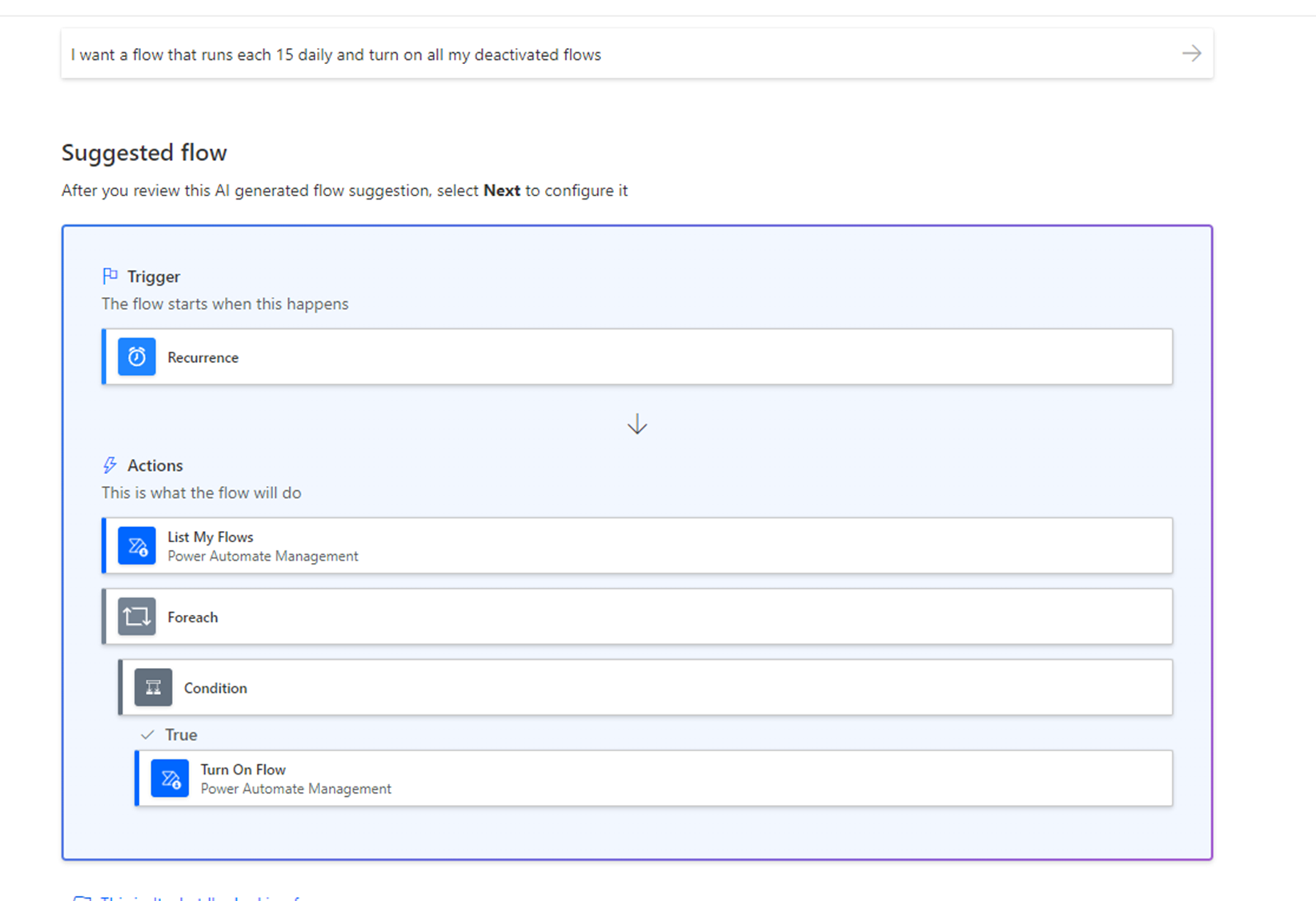Select the List My Flows action
1316x901 pixels.
(x=637, y=545)
